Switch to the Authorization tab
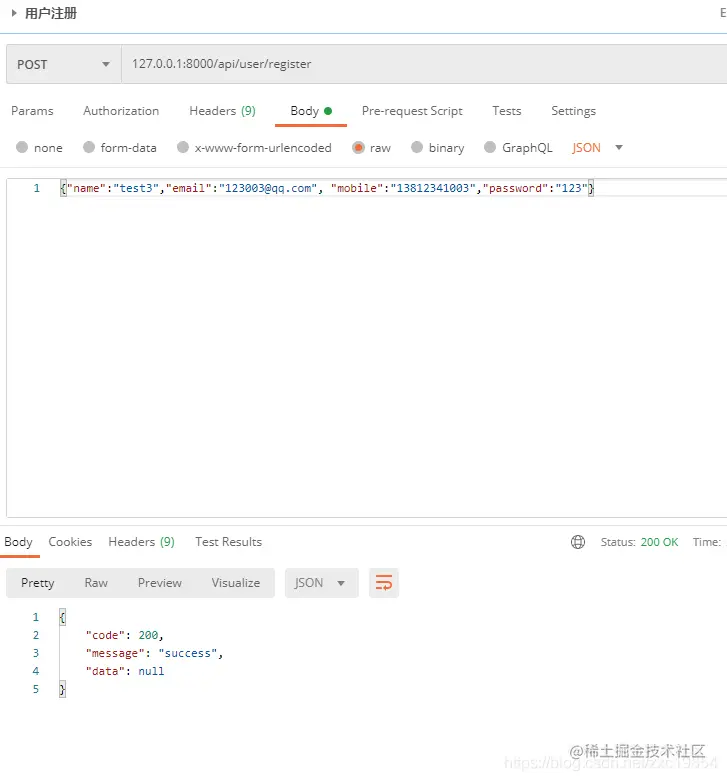The height and width of the screenshot is (781, 727). [121, 111]
